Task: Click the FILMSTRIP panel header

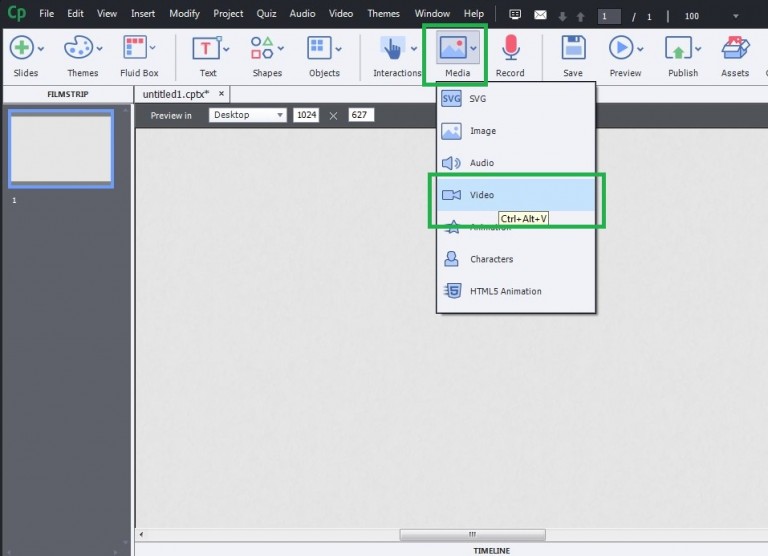Action: [68, 94]
